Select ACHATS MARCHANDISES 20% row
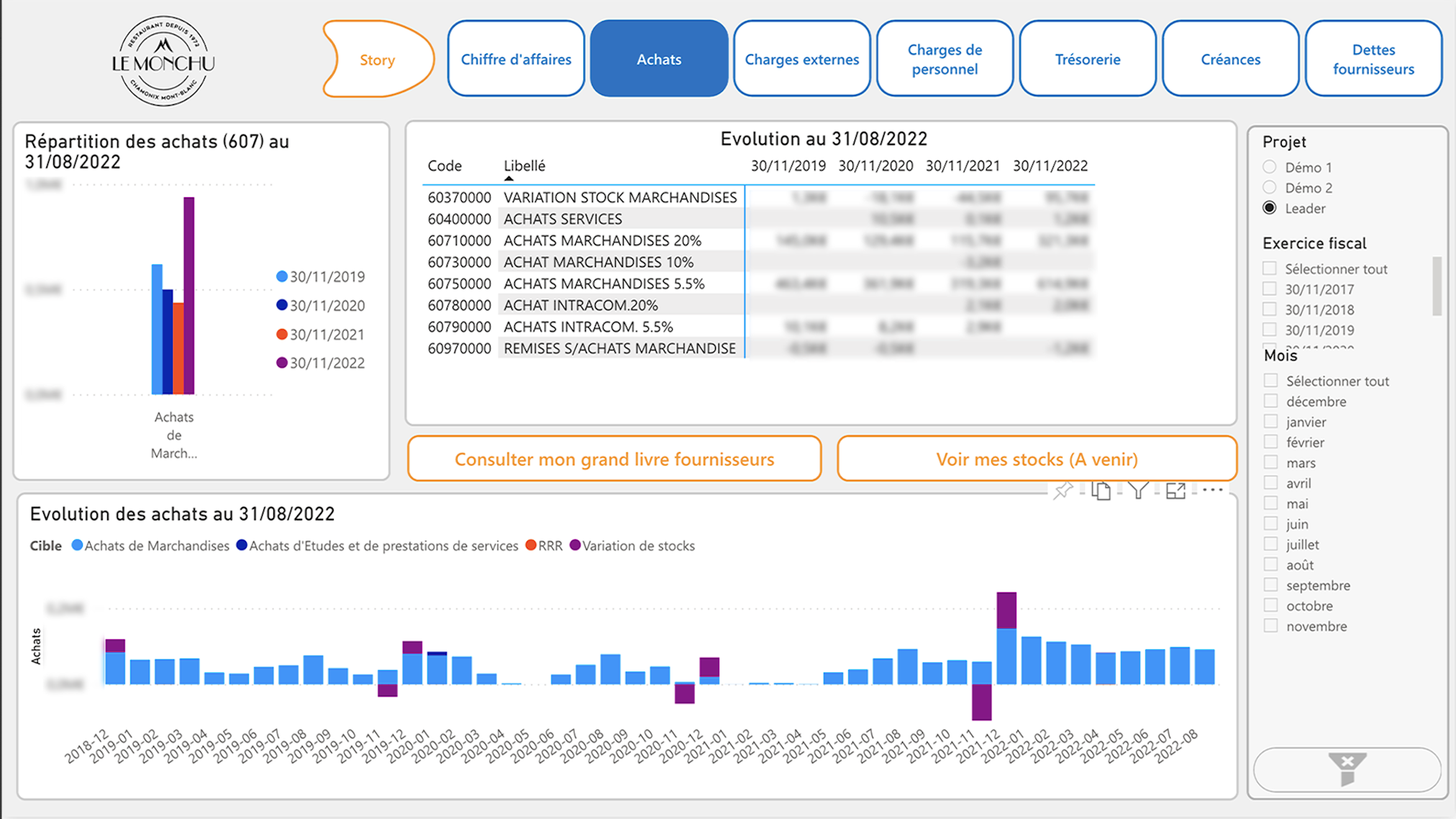 coord(759,240)
